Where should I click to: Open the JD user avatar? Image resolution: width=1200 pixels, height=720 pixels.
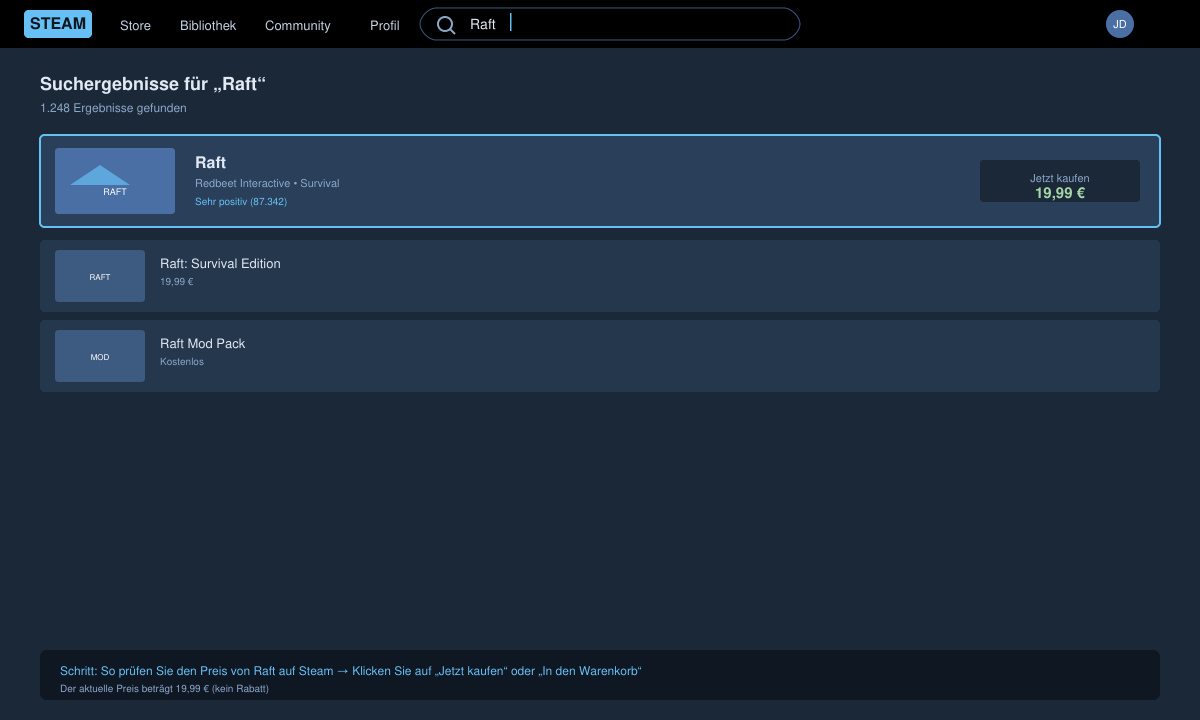[x=1120, y=24]
